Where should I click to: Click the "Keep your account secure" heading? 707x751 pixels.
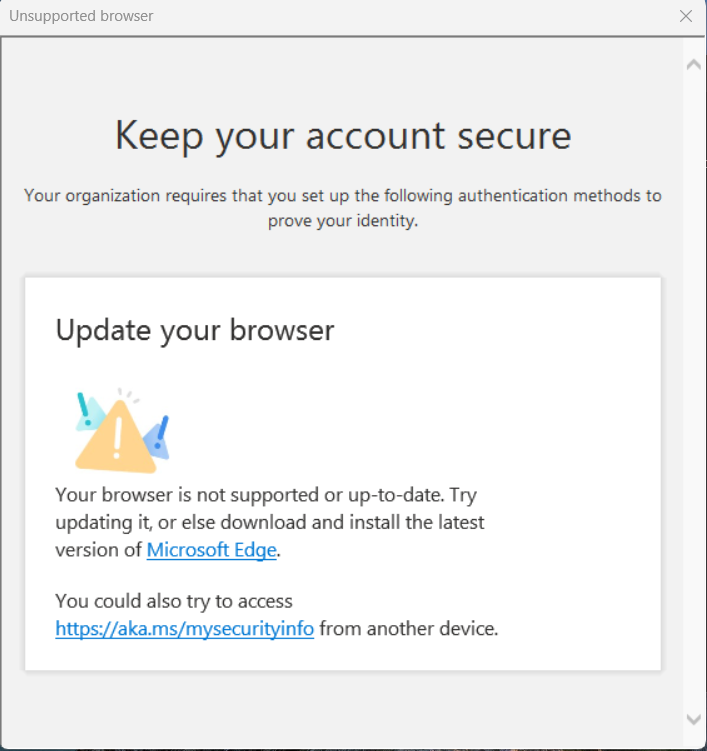click(x=343, y=137)
